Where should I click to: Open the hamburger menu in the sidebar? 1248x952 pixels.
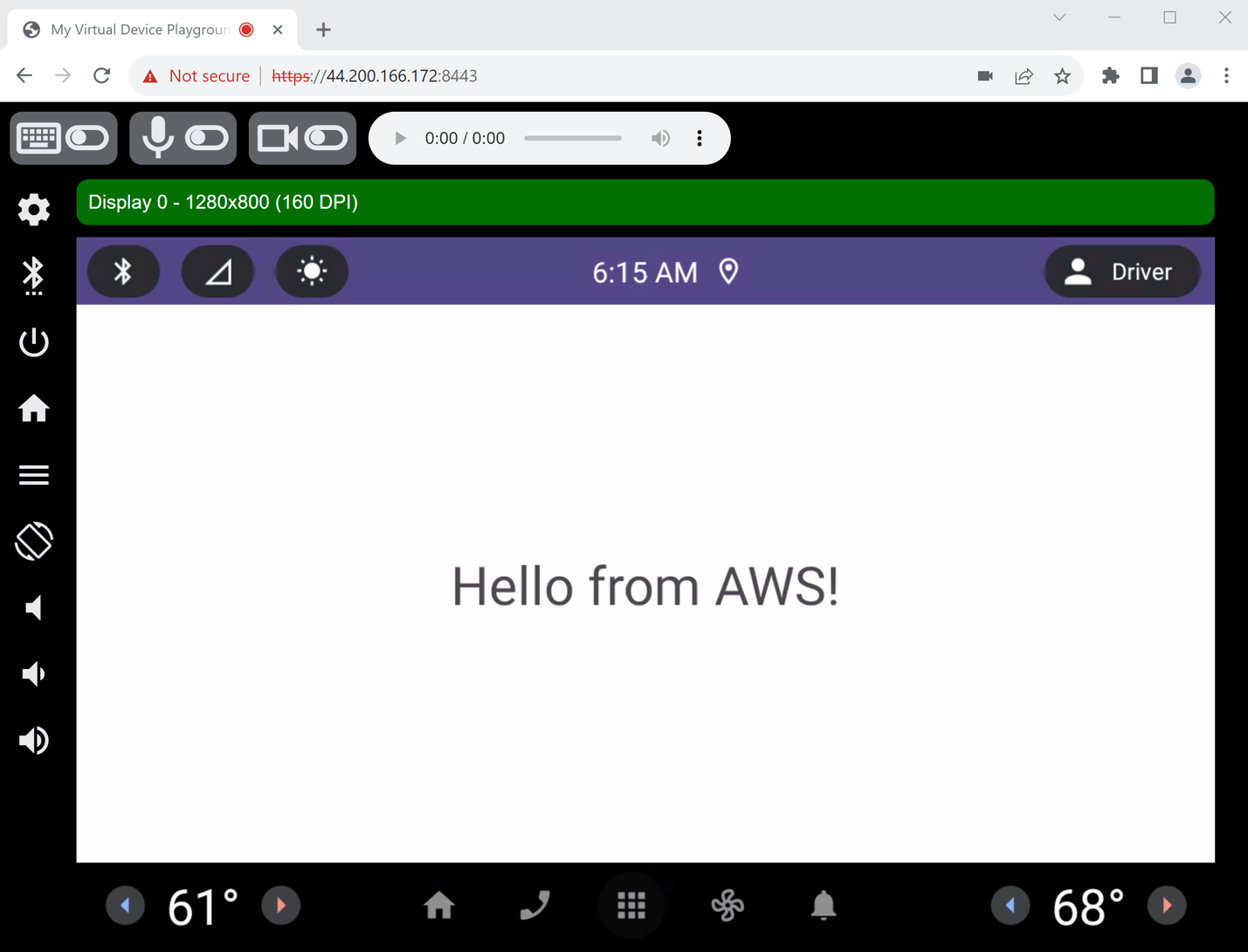click(x=33, y=474)
